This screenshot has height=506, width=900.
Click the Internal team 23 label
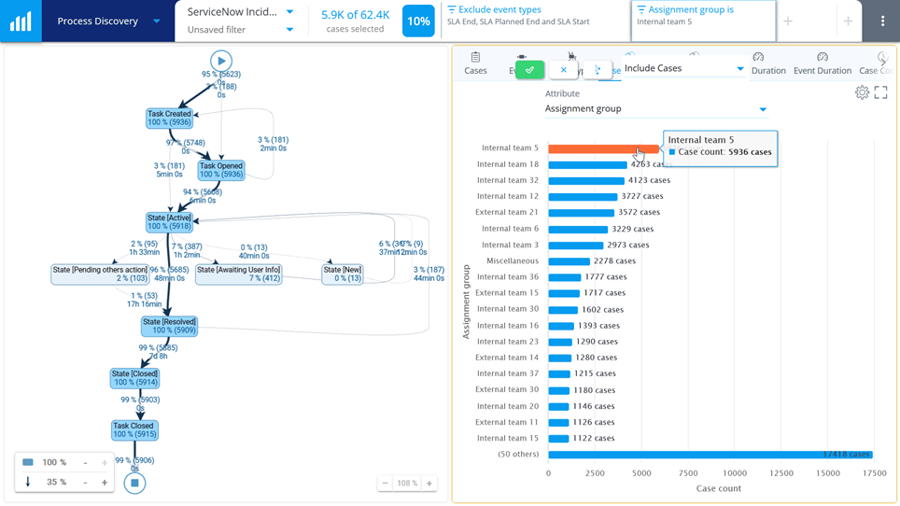(x=508, y=341)
